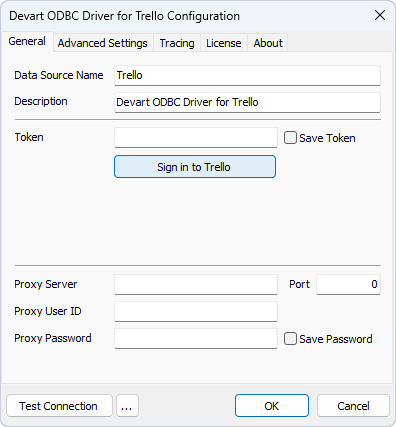Image resolution: width=396 pixels, height=427 pixels.
Task: Switch to the License tab
Action: 224,43
